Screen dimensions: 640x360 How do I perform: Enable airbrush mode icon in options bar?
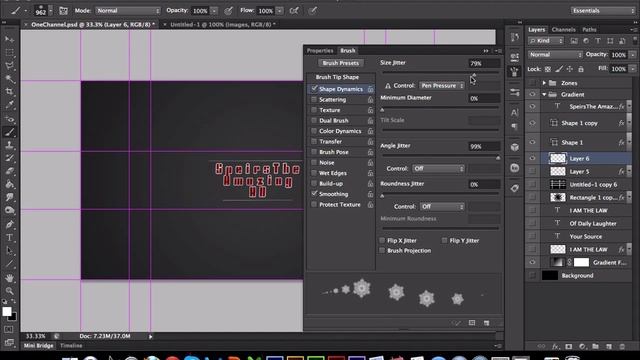[294, 11]
